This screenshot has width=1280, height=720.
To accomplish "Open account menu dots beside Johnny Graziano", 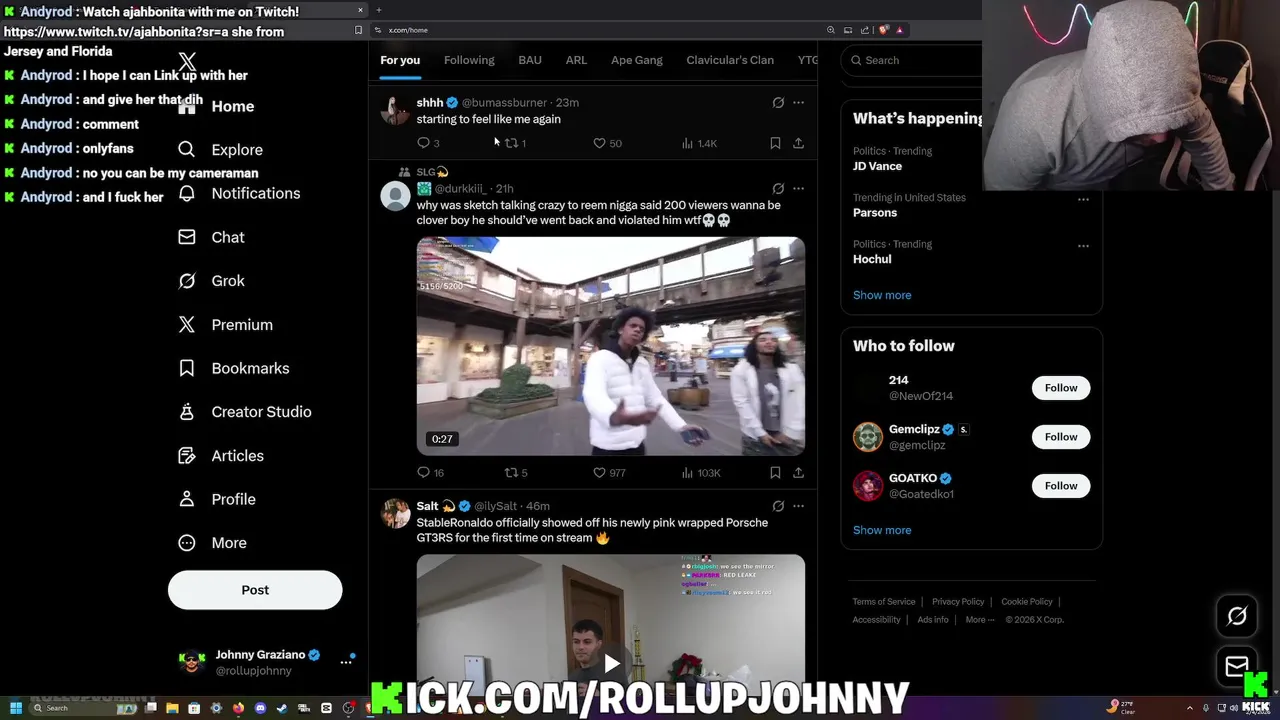I will pos(346,662).
